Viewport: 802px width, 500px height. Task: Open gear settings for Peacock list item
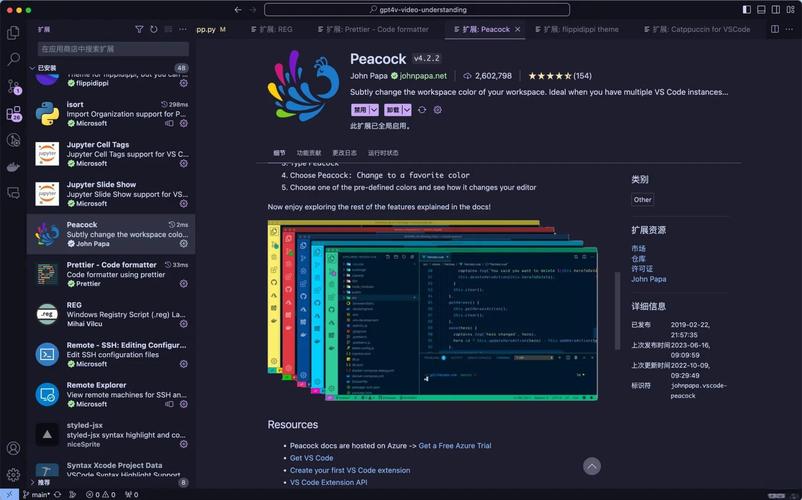[184, 244]
